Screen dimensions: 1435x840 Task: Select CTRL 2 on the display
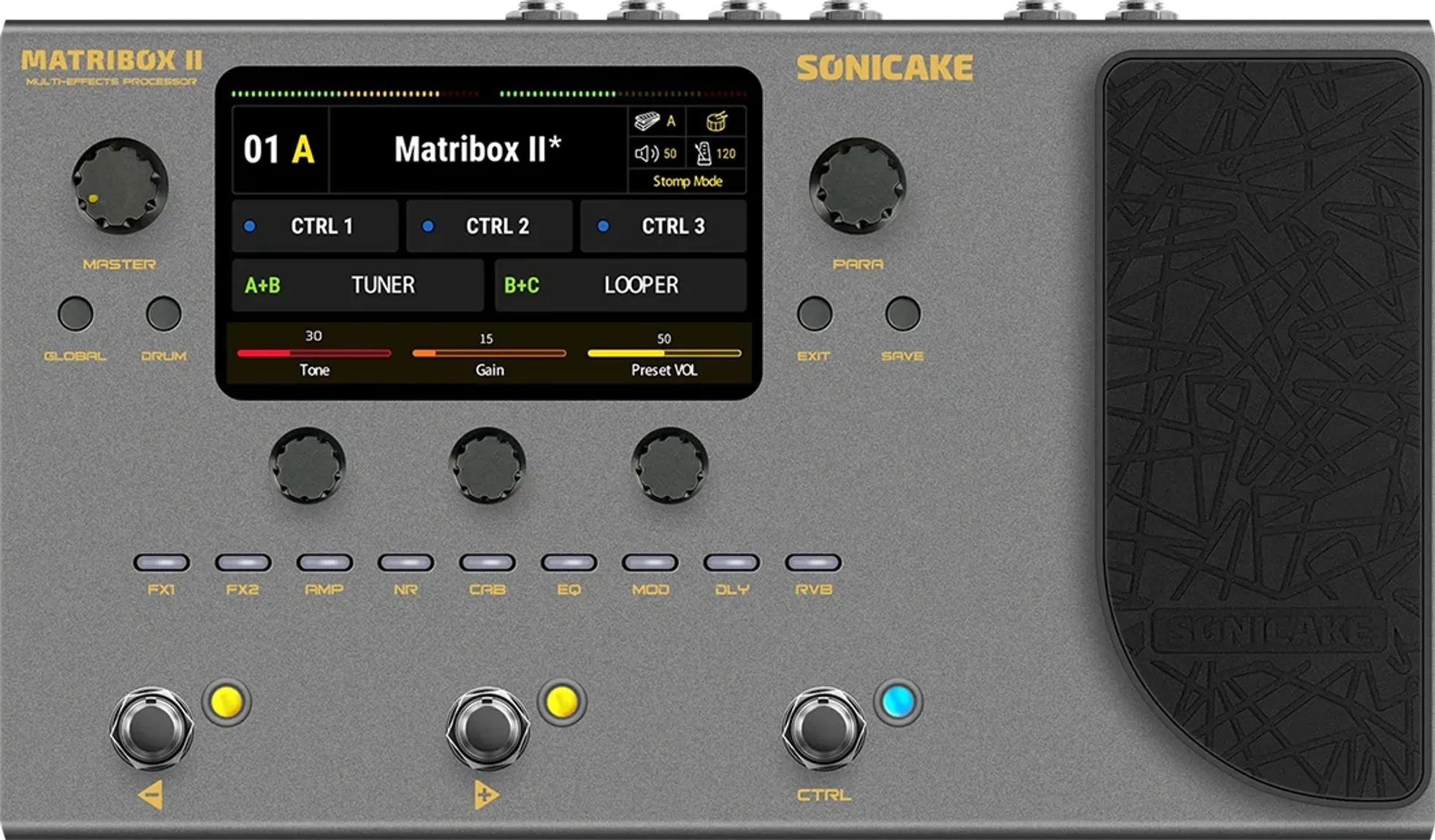coord(490,226)
